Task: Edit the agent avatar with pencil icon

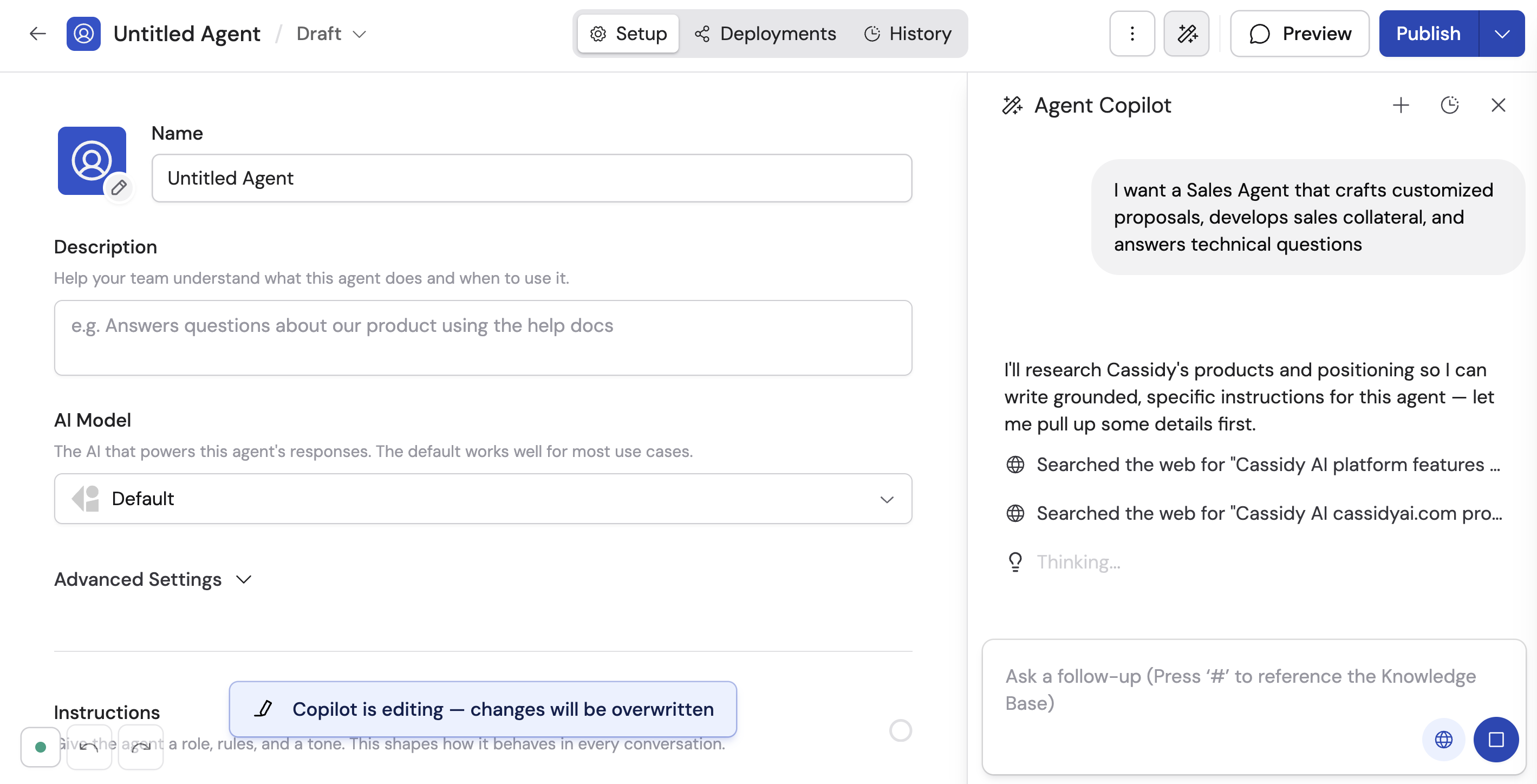Action: [119, 187]
